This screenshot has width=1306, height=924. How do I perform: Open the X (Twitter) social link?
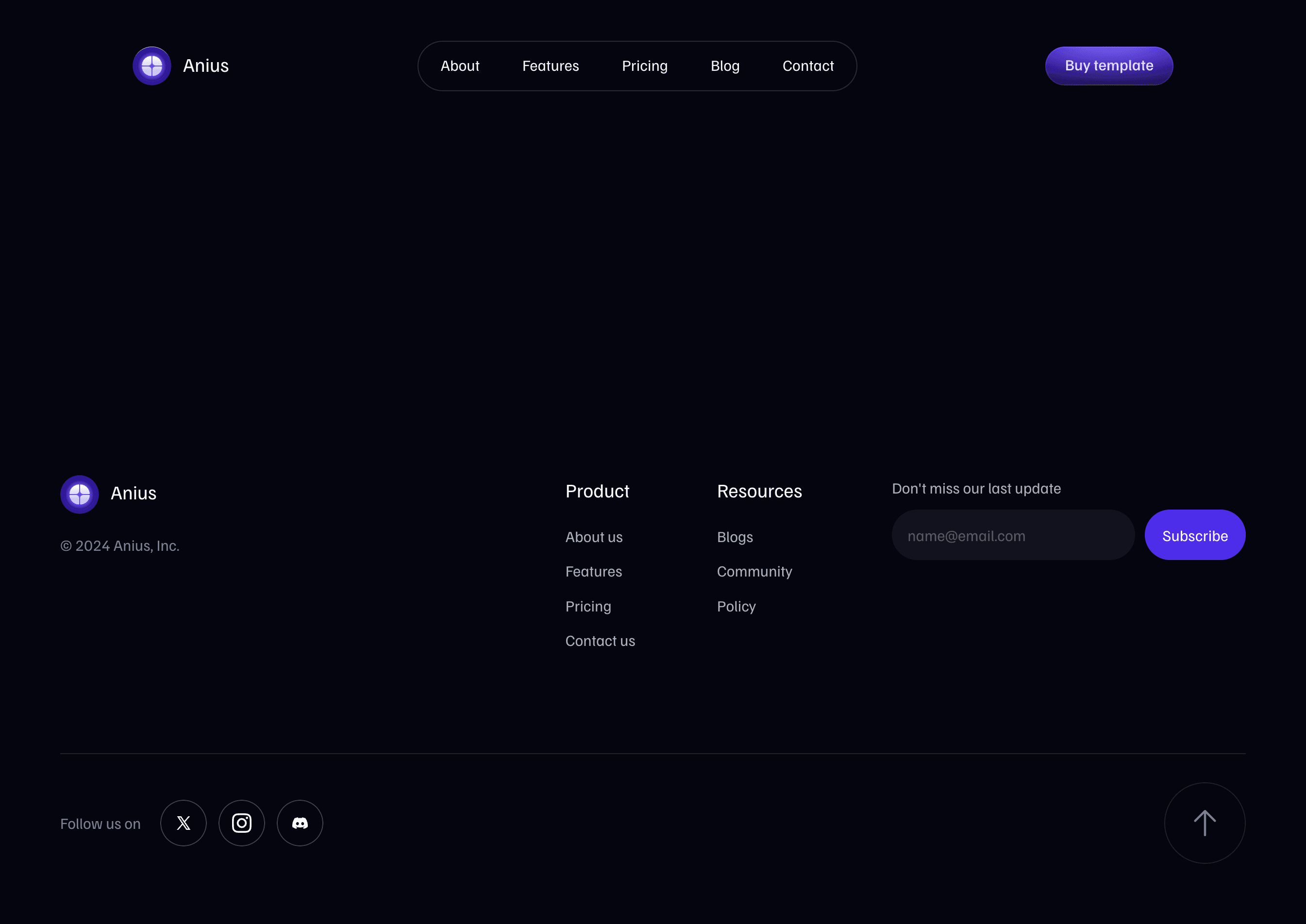pyautogui.click(x=183, y=823)
